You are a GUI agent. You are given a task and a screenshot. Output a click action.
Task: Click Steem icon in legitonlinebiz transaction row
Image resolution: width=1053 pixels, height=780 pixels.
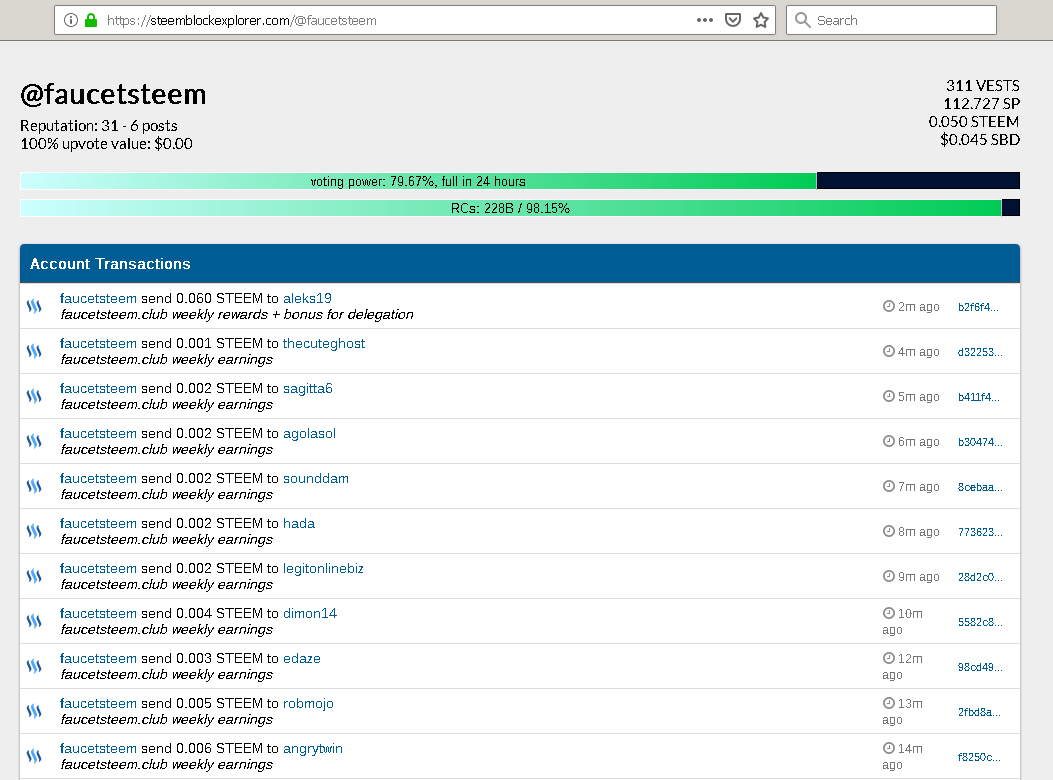[34, 576]
